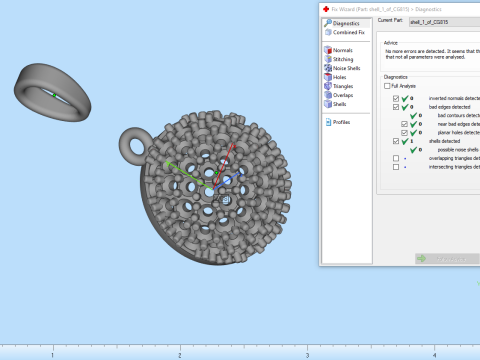Click the 'bad contours detected' row text
This screenshot has width=480, height=360.
[x=459, y=115]
